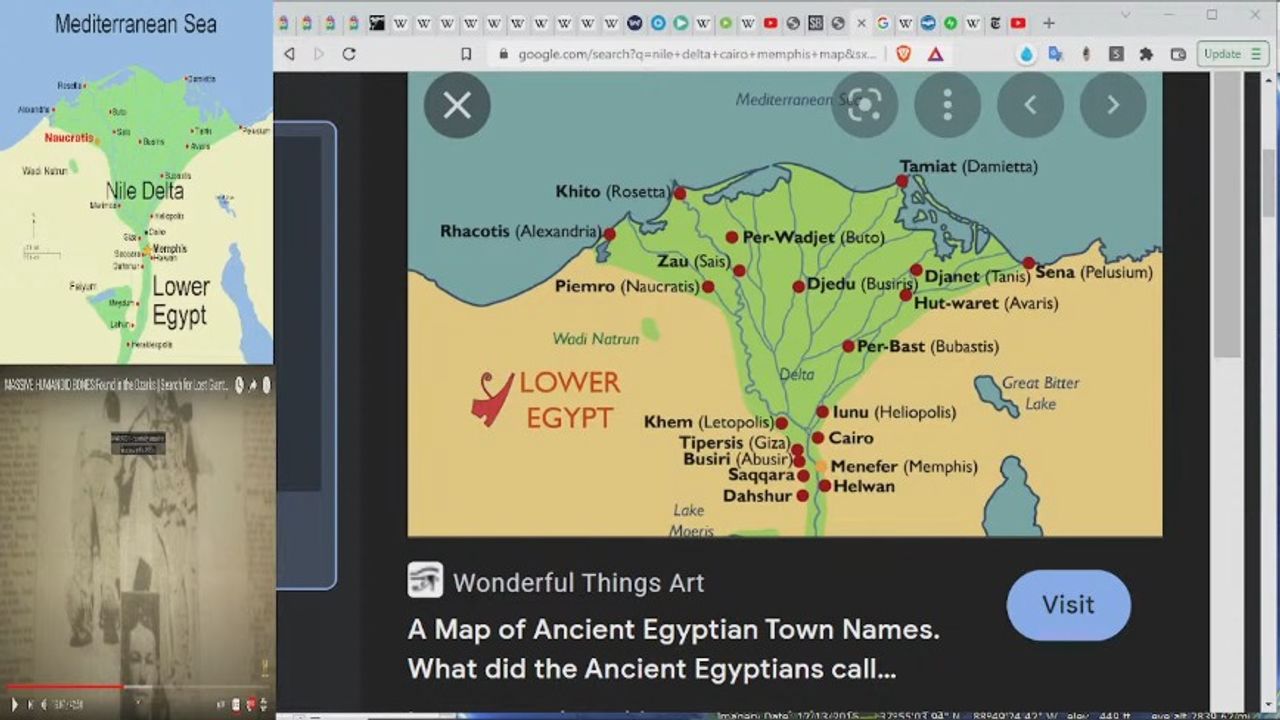Reload the current page
Screen dimensions: 1280x720
(349, 54)
